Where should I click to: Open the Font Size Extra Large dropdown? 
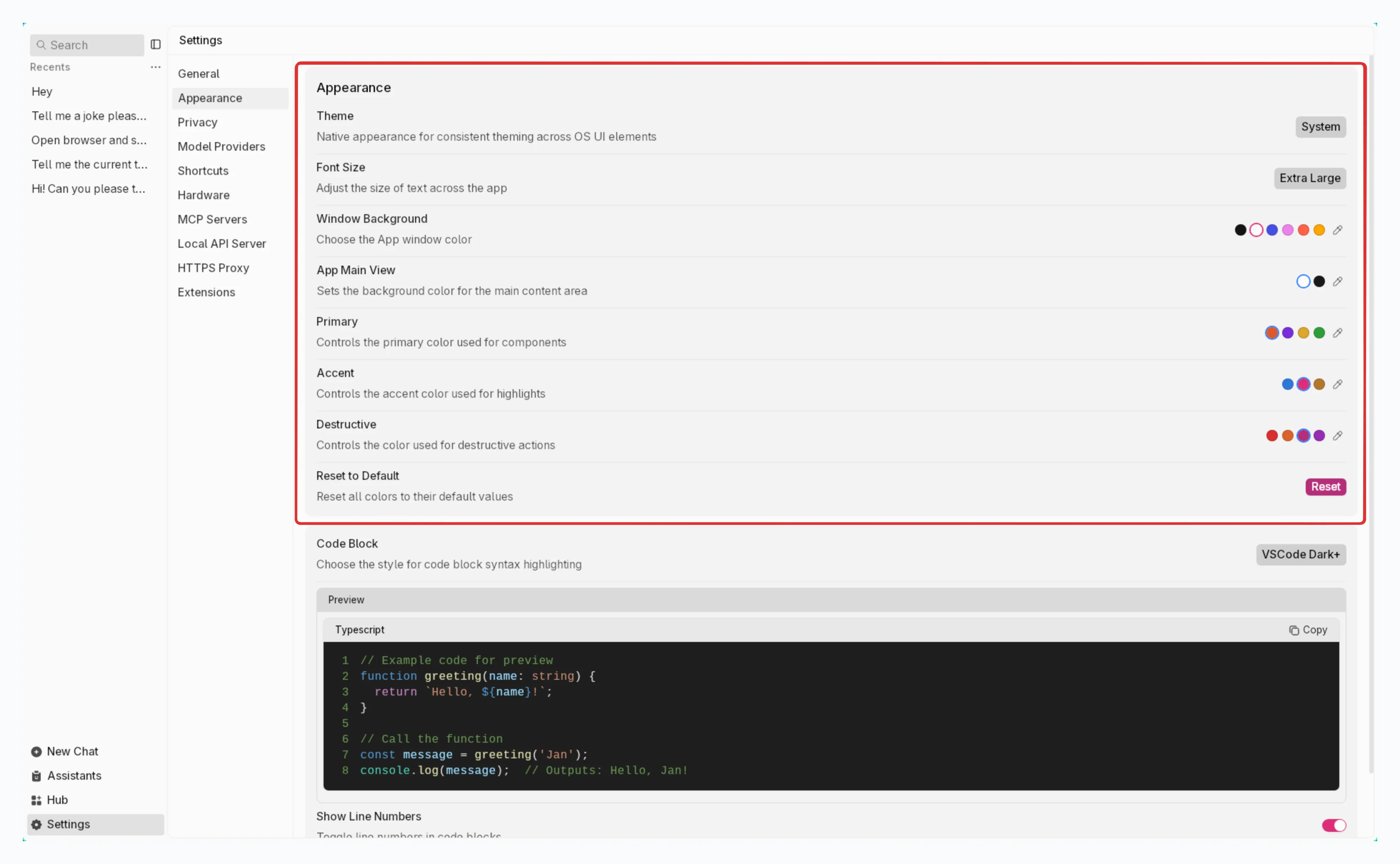pyautogui.click(x=1309, y=178)
